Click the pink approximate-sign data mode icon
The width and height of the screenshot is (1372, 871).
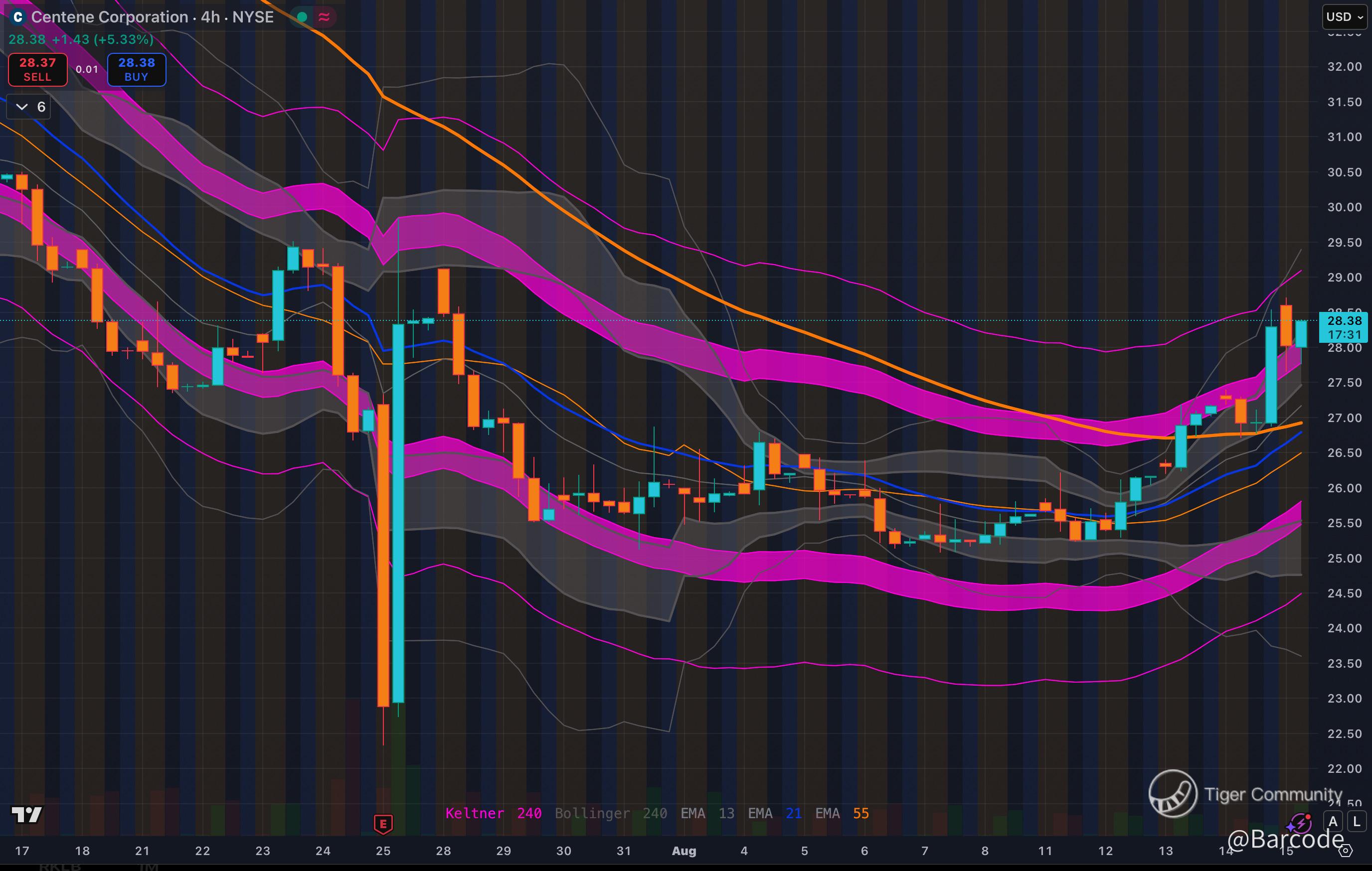click(324, 17)
